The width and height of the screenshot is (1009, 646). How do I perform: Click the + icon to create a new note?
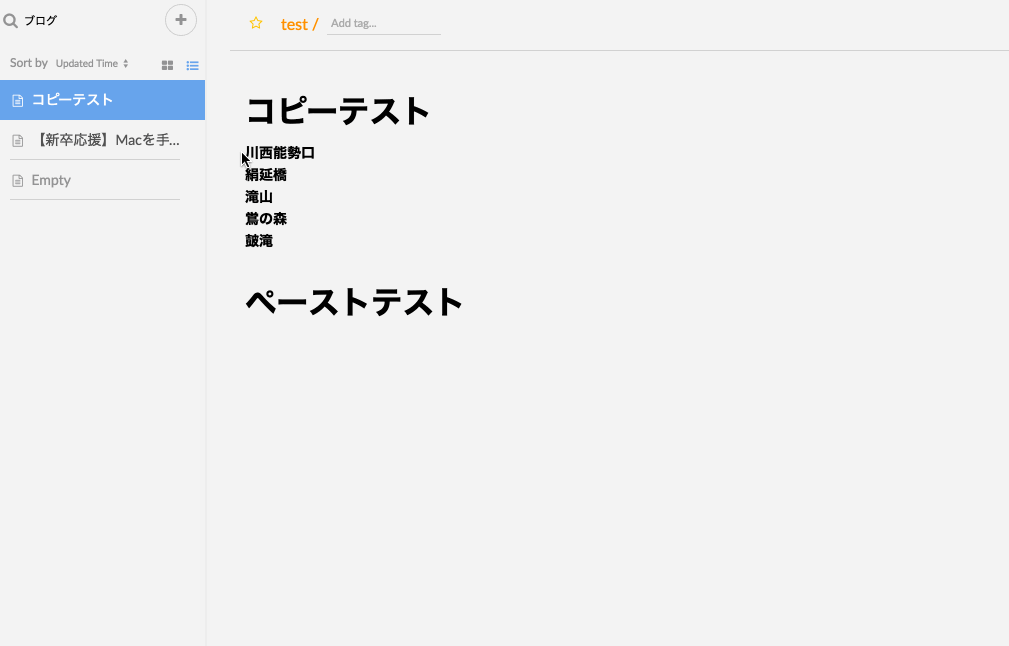pyautogui.click(x=180, y=20)
